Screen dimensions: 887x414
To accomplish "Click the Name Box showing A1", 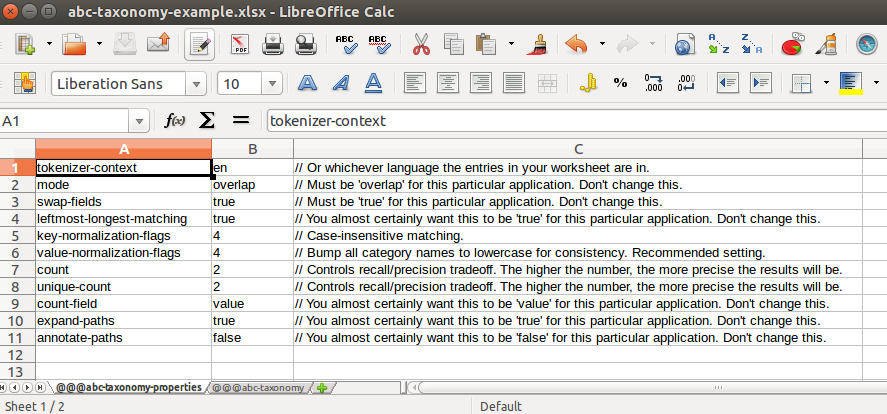I will [x=65, y=120].
